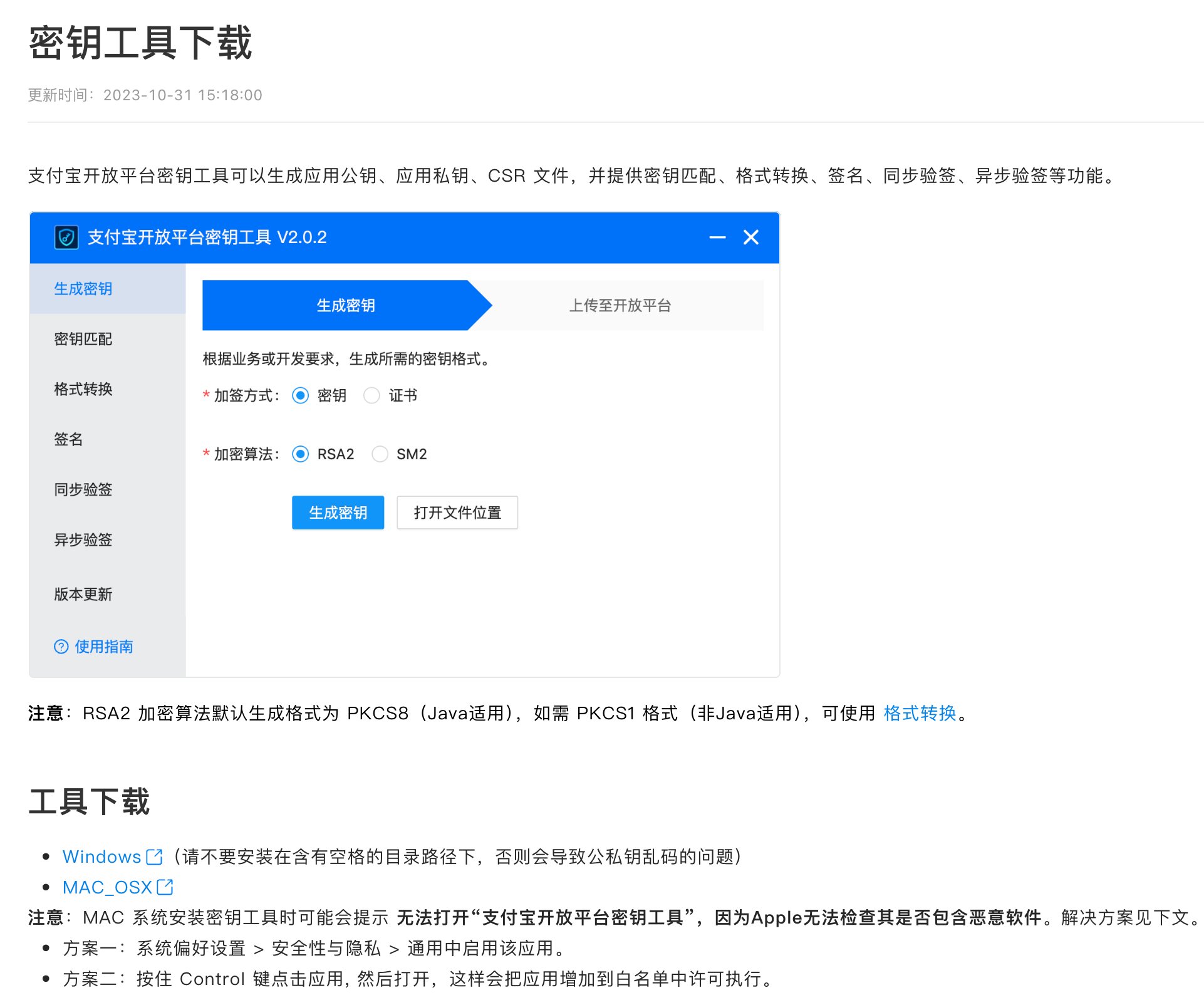Choose RSA2 encryption algorithm
The image size is (1204, 1005).
pyautogui.click(x=301, y=454)
